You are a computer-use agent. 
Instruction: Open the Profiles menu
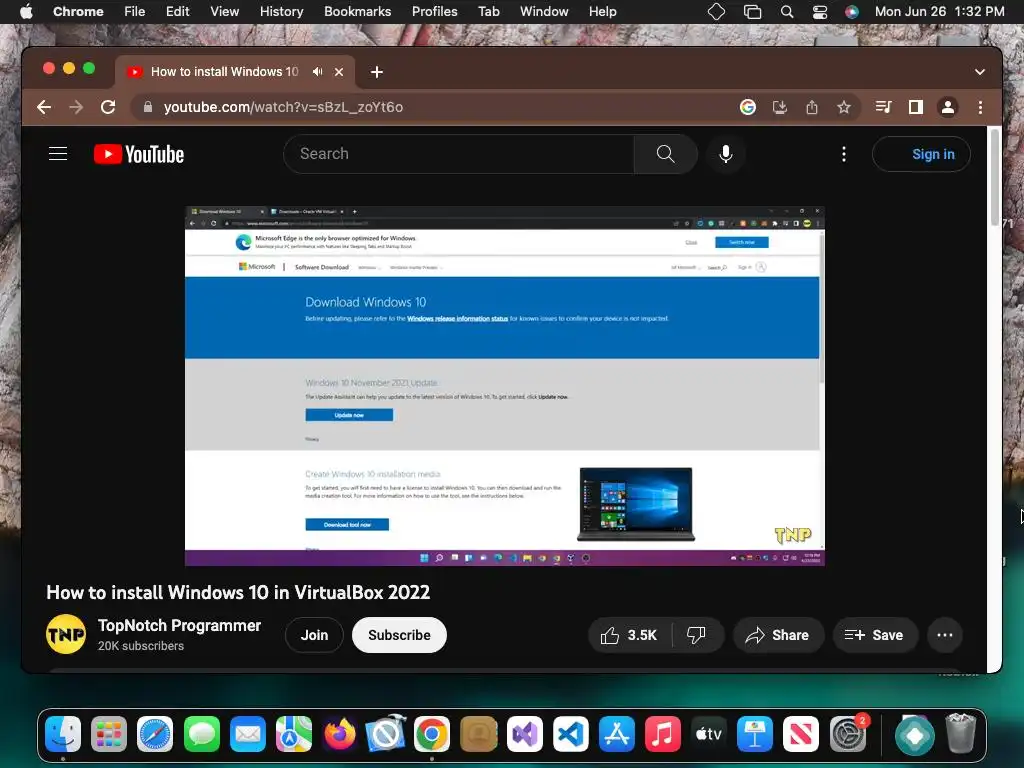tap(434, 12)
